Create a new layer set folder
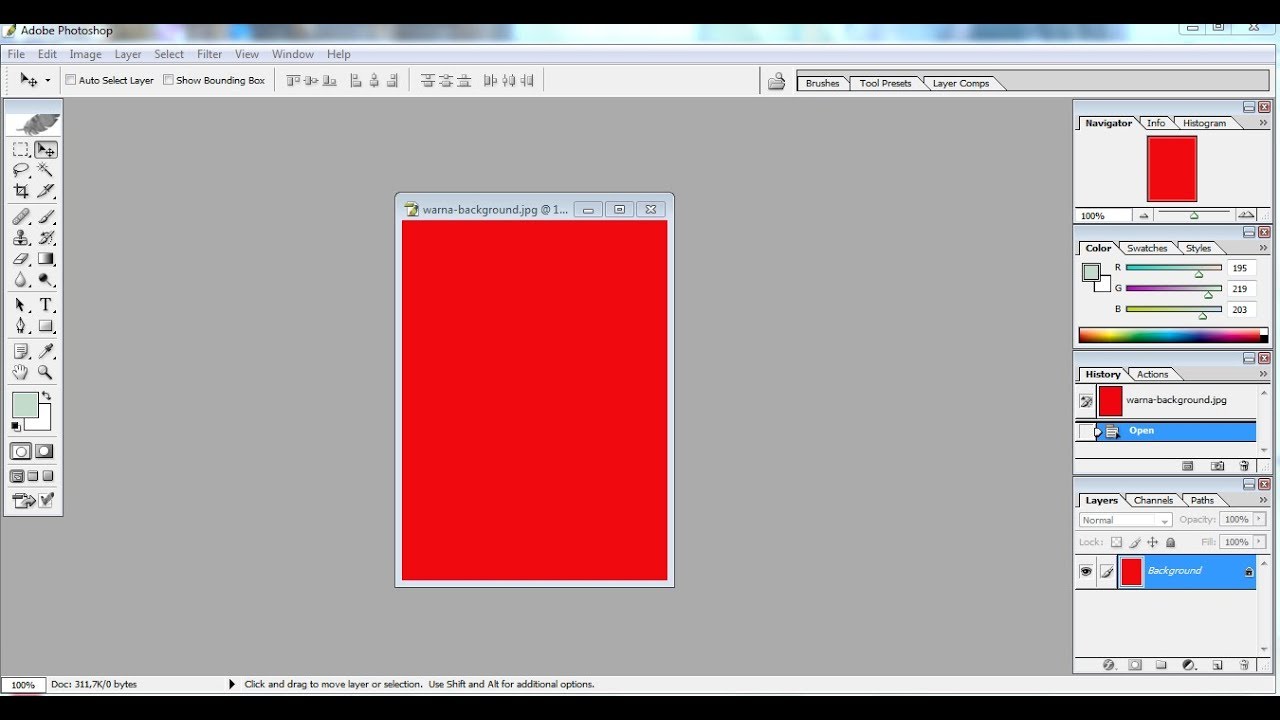Screen dimensions: 1280x720 1161,665
